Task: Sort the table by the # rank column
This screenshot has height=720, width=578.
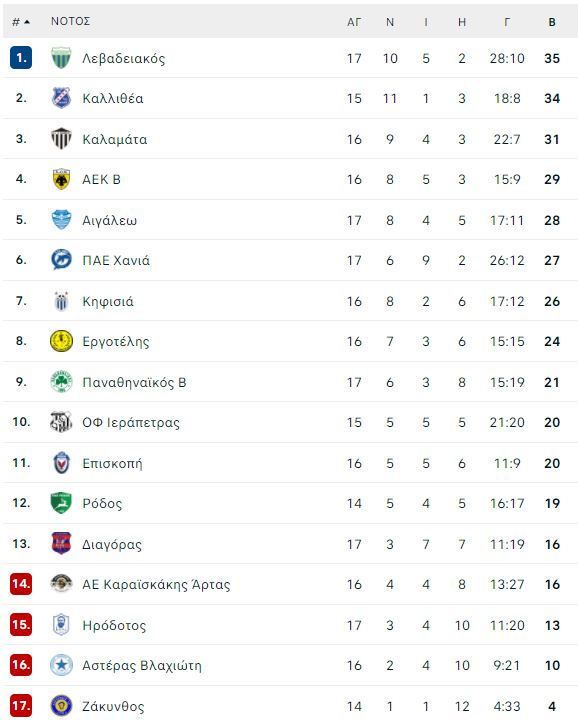Action: tap(21, 22)
